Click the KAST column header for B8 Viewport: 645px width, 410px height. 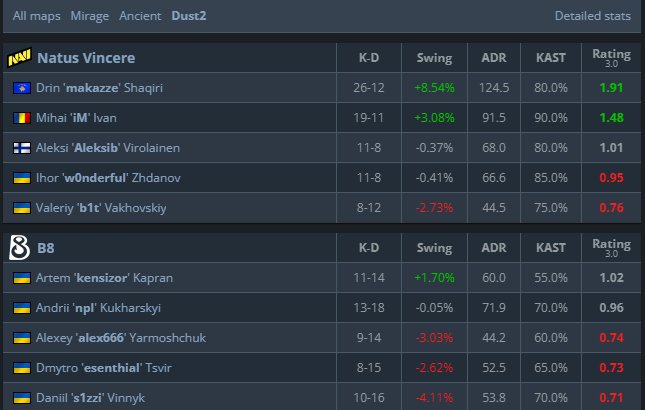550,247
